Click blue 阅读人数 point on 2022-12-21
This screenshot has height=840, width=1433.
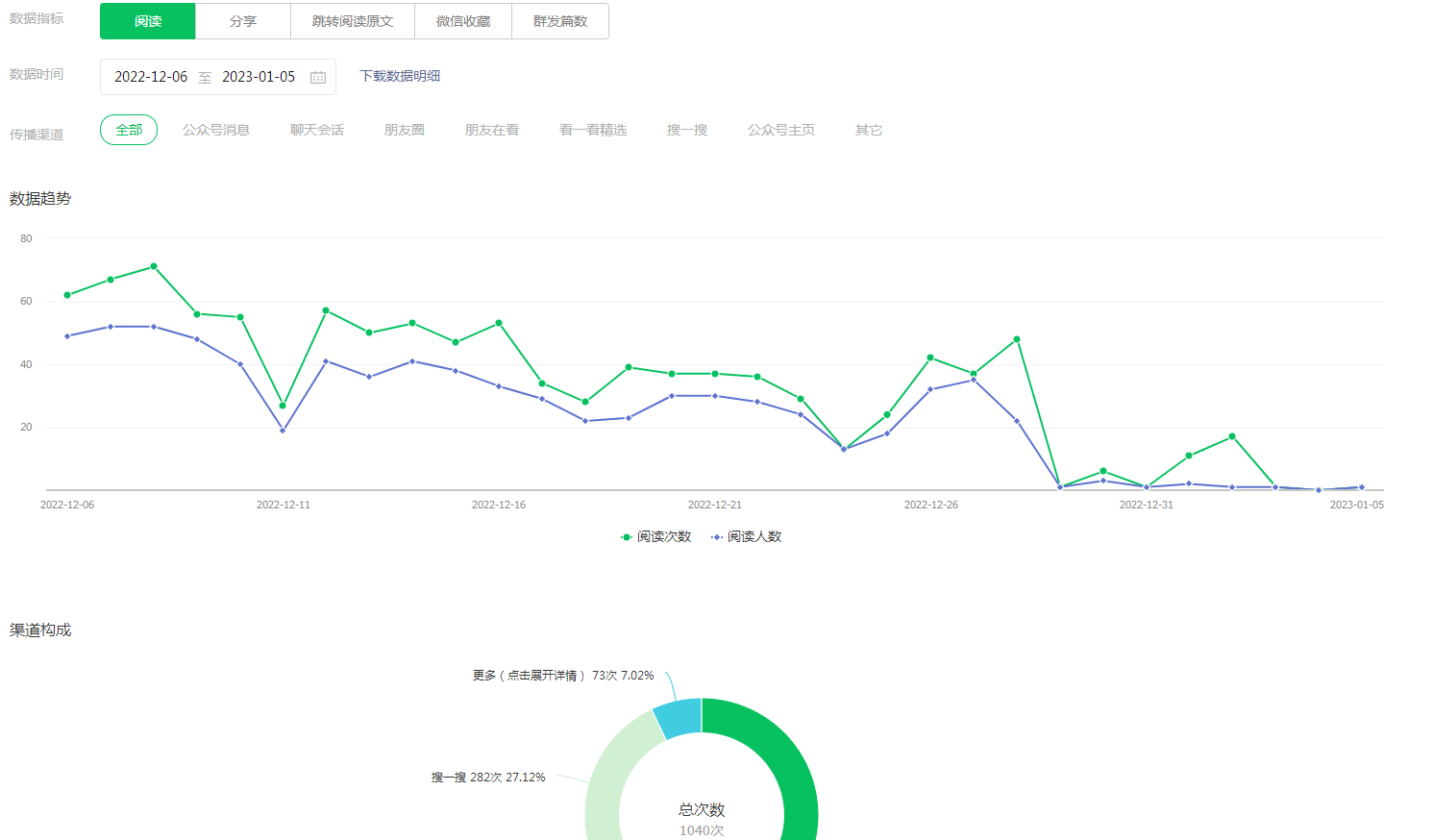point(715,396)
